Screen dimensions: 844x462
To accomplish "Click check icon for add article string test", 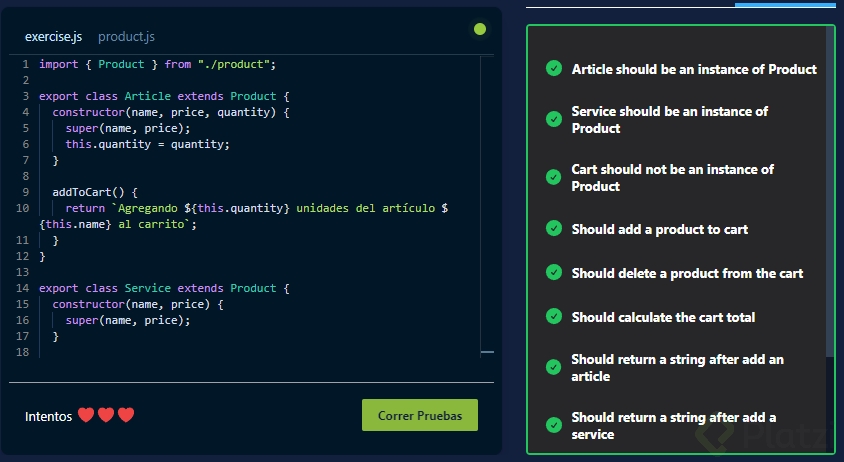I will click(x=554, y=367).
